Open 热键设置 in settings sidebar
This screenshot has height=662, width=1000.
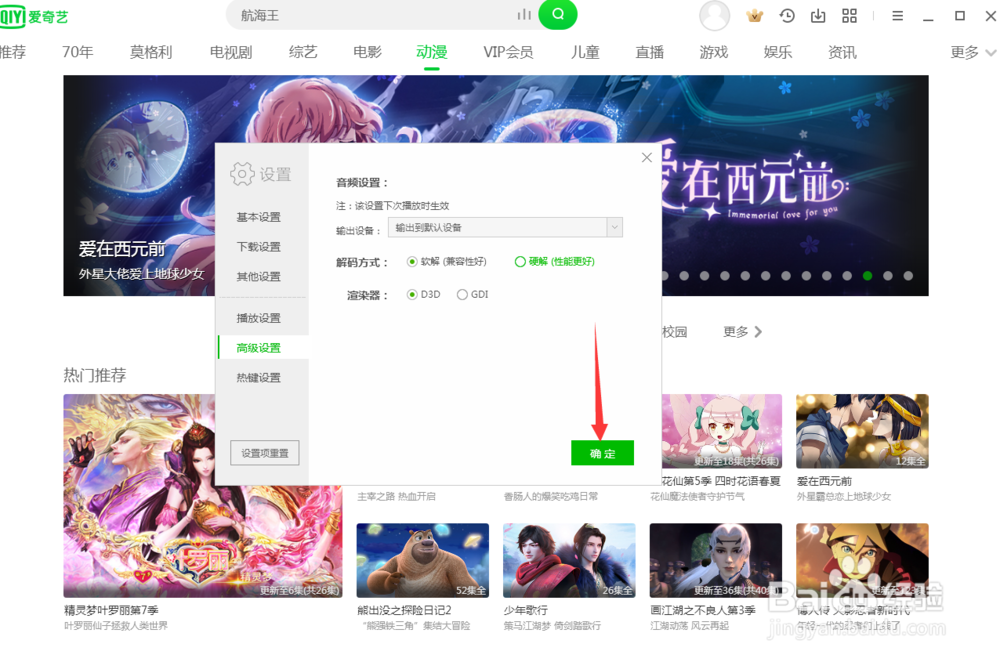tap(258, 378)
